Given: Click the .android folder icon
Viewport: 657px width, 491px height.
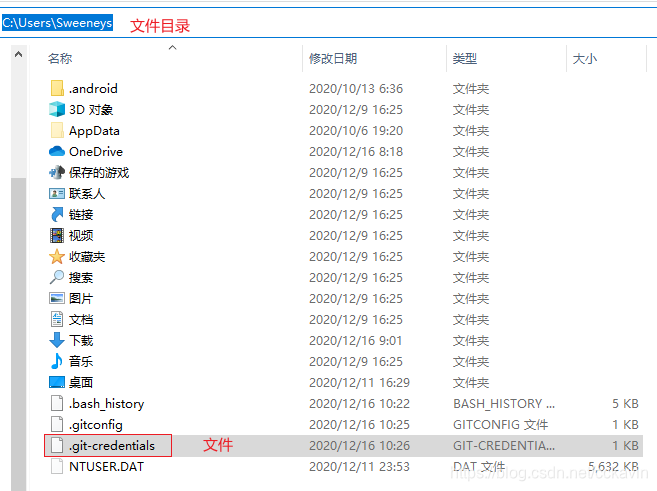Looking at the screenshot, I should (57, 88).
